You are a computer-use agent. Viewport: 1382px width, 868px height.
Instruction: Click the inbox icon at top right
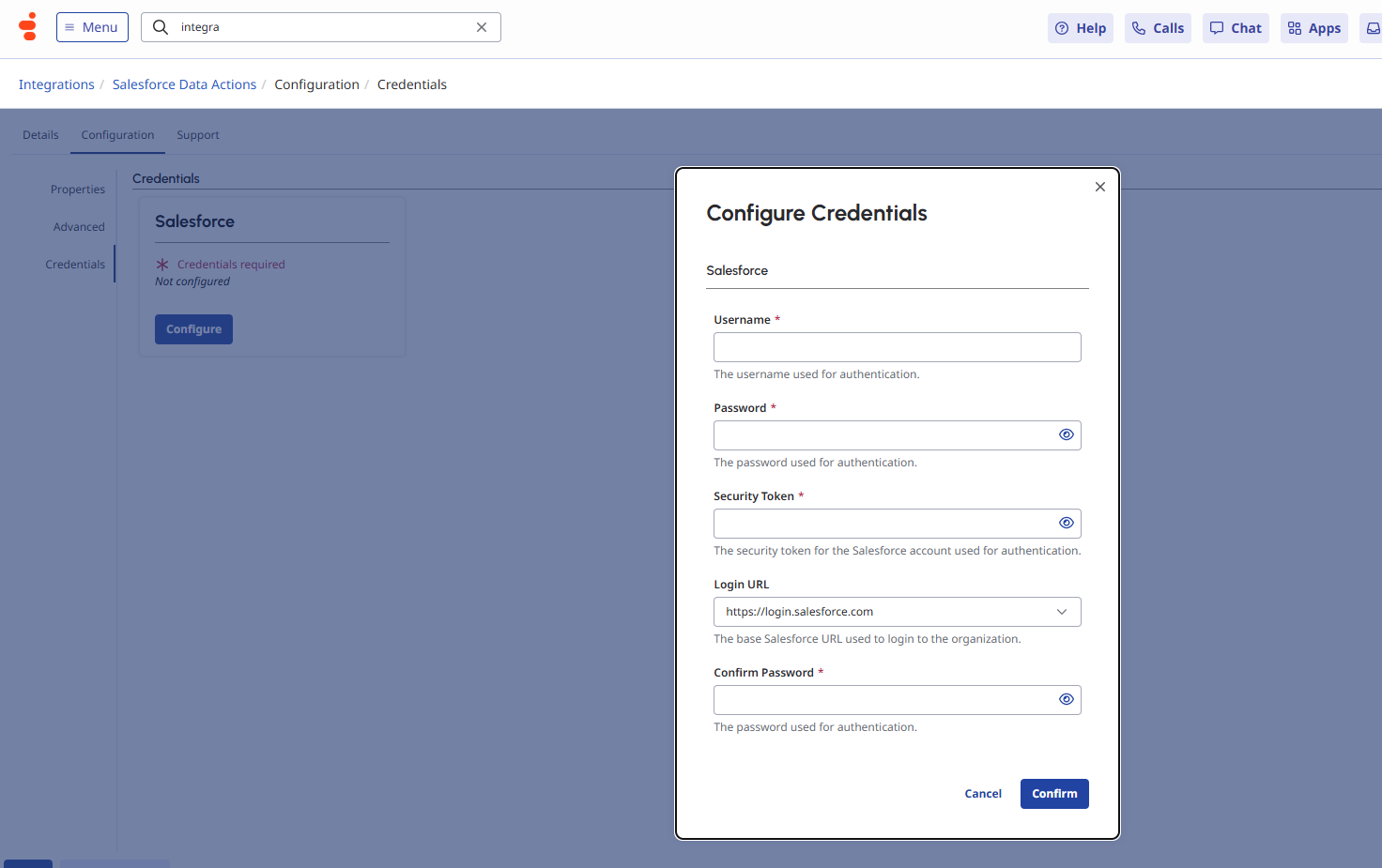[x=1373, y=28]
